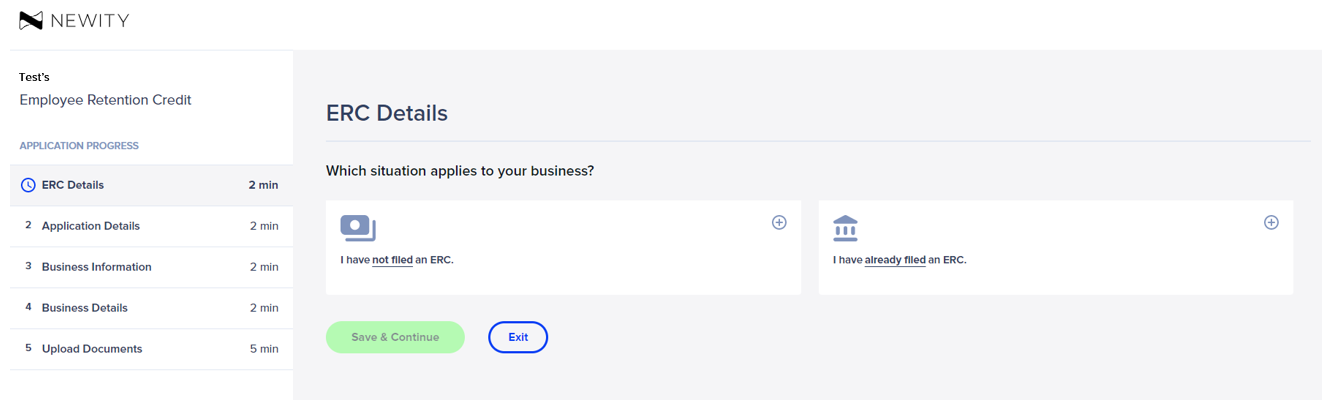Click the bank building icon on already filed card
Viewport: 1322px width, 400px height.
(x=846, y=228)
